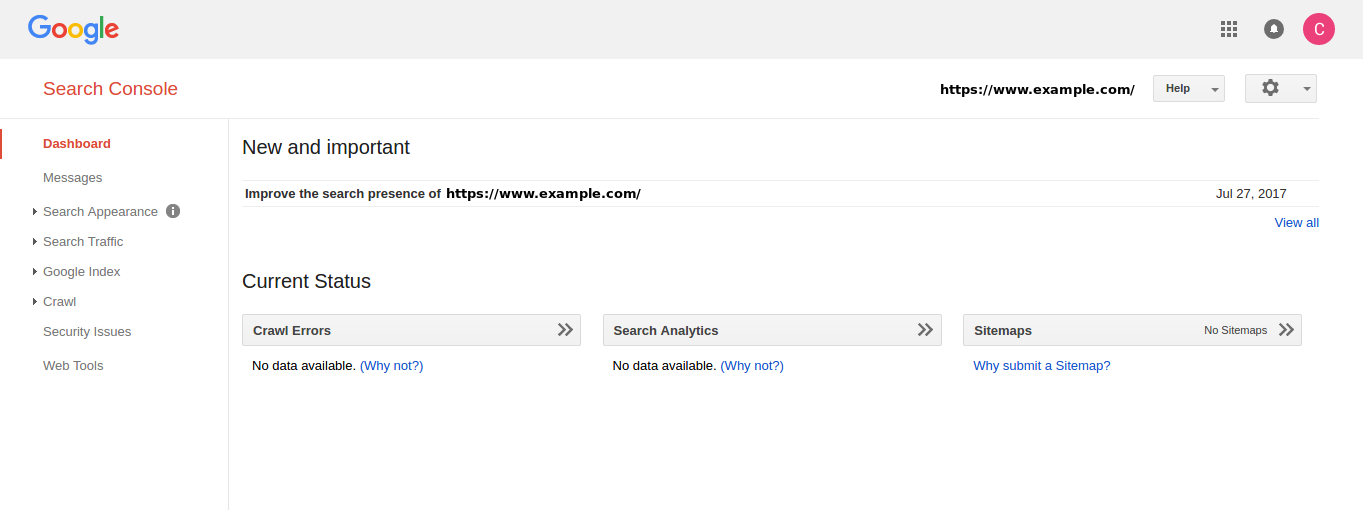Image resolution: width=1364 pixels, height=510 pixels.
Task: Click the Why submit a Sitemap link
Action: (1041, 366)
